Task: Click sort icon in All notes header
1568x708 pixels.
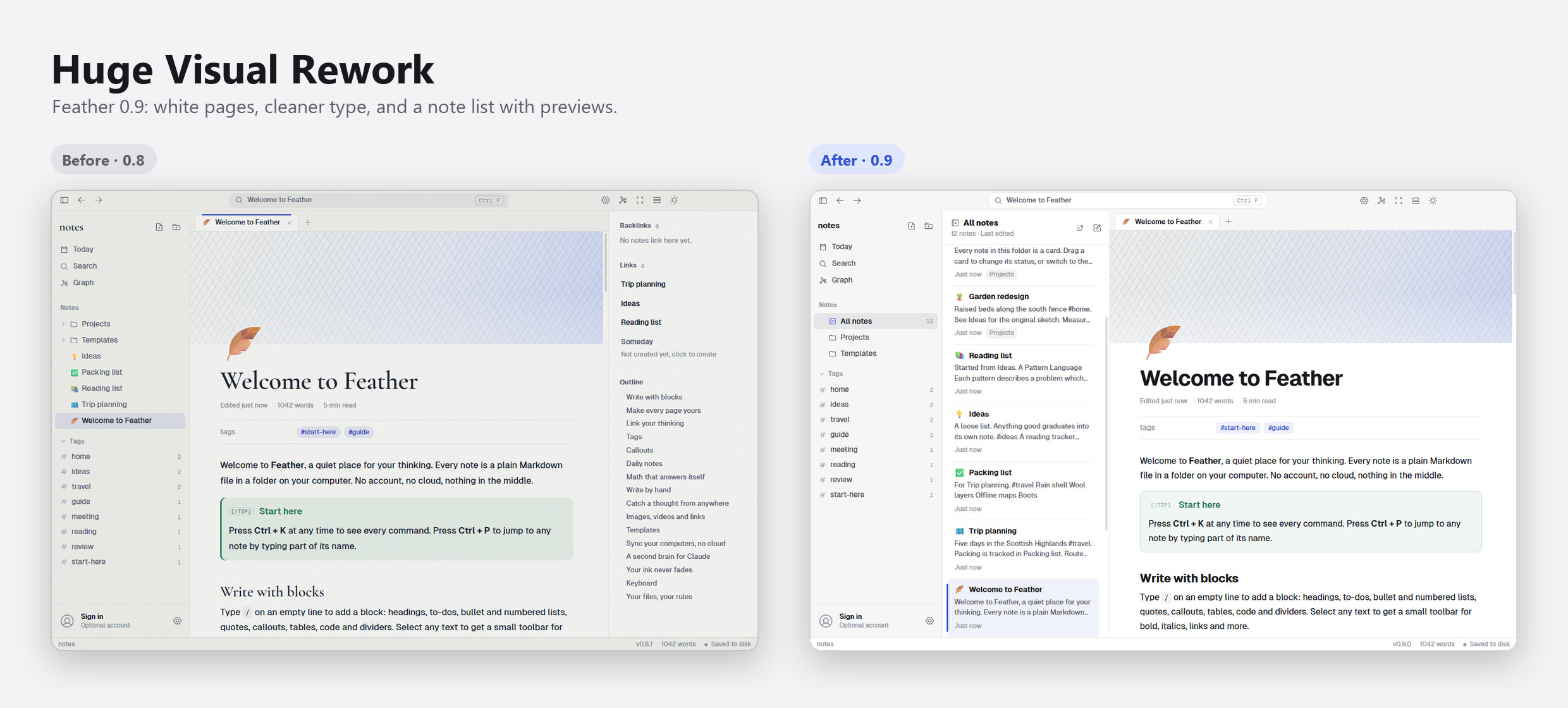Action: [1080, 228]
